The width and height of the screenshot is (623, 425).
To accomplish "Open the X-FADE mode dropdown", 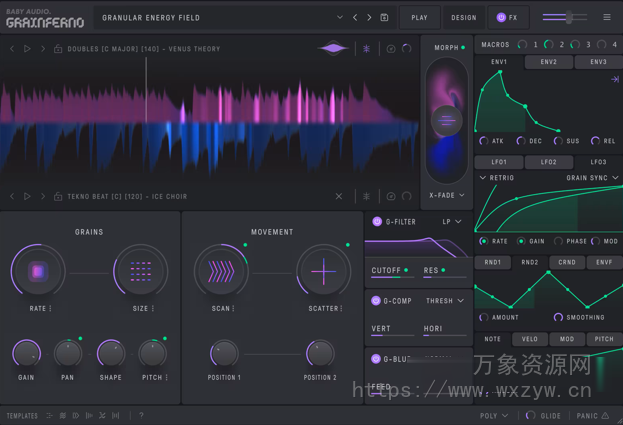I will pos(447,195).
